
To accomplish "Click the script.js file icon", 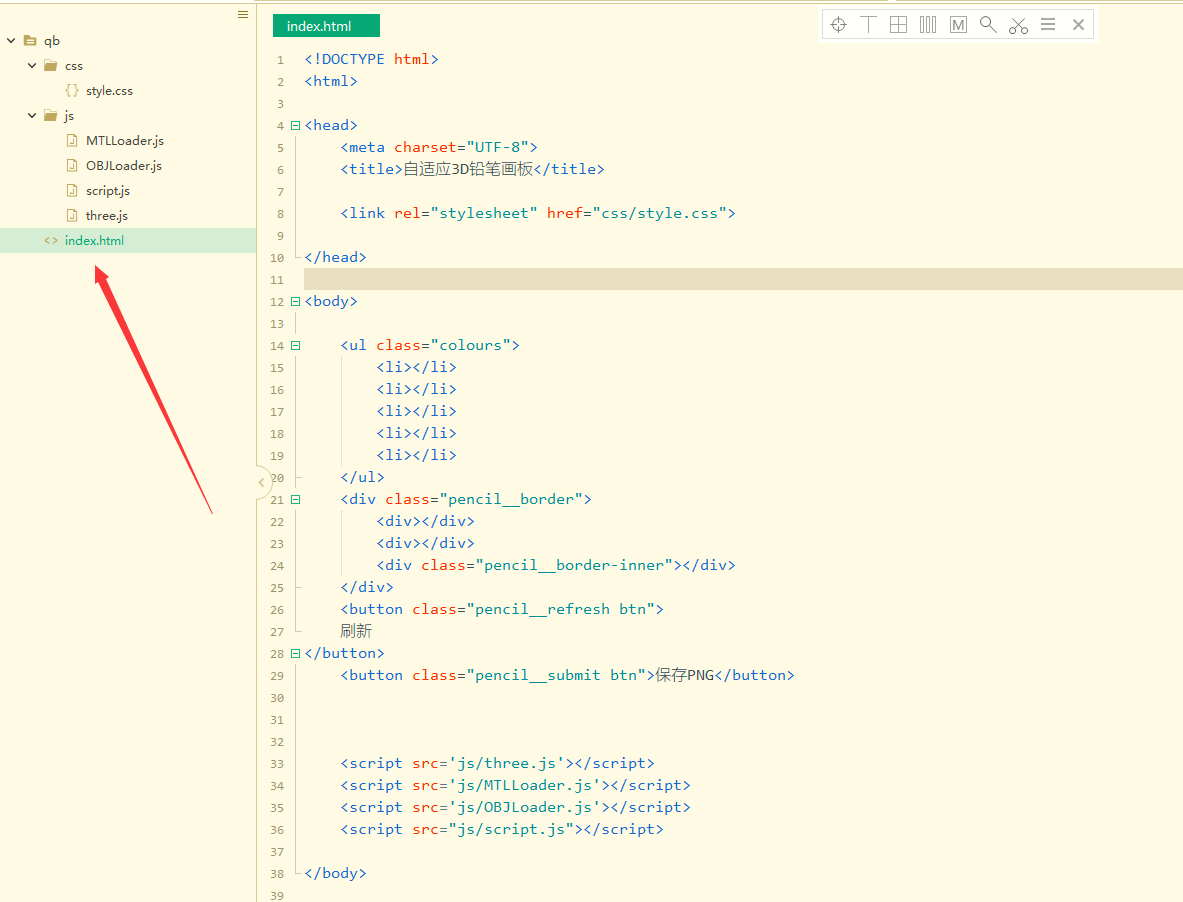I will pyautogui.click(x=72, y=190).
